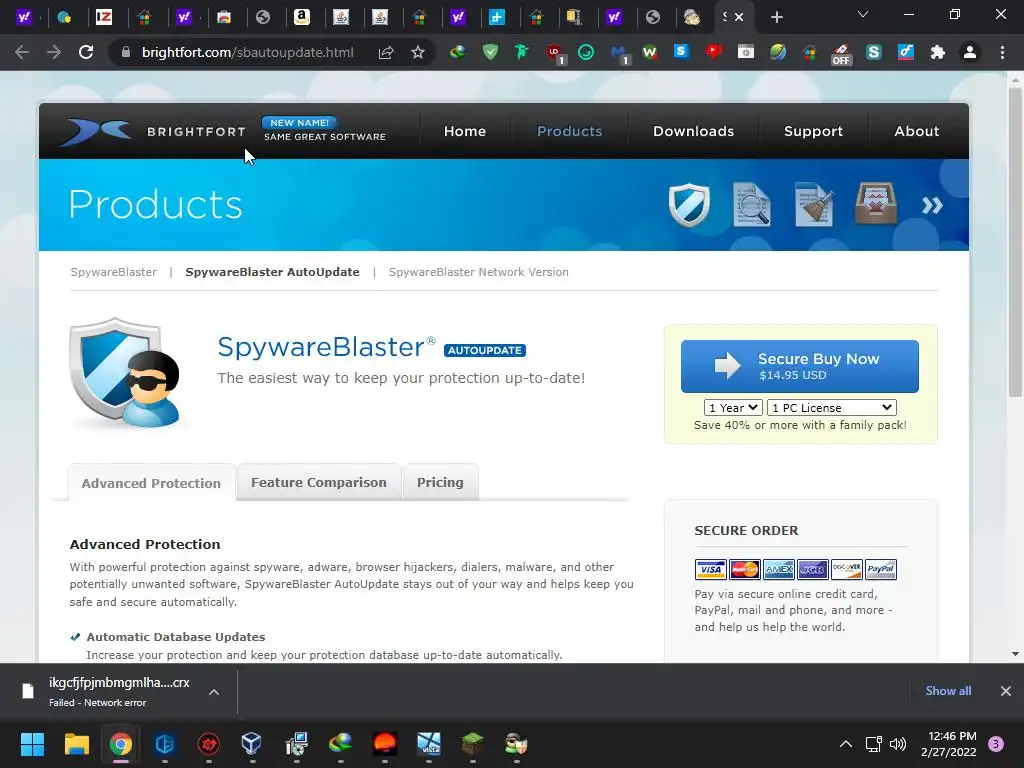Open the Support navigation item
The image size is (1024, 768).
[813, 131]
